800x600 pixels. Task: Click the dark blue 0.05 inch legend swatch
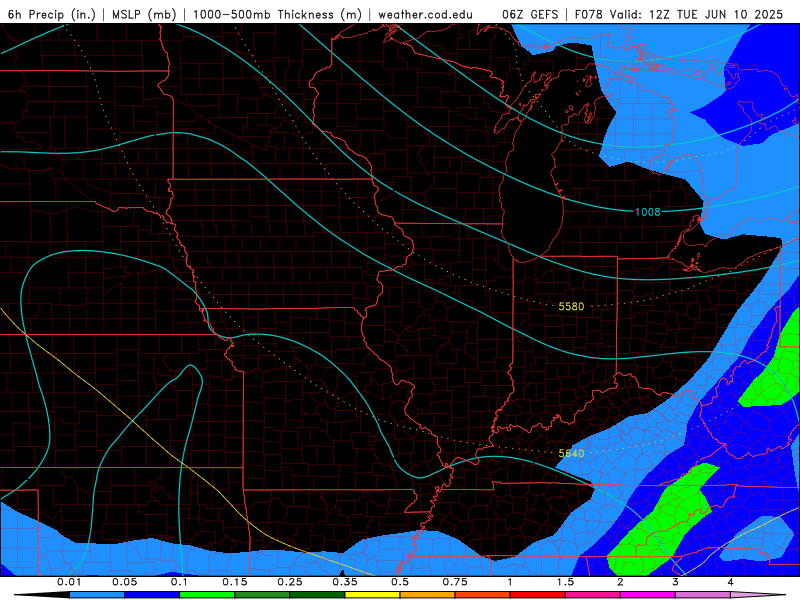pyautogui.click(x=152, y=595)
